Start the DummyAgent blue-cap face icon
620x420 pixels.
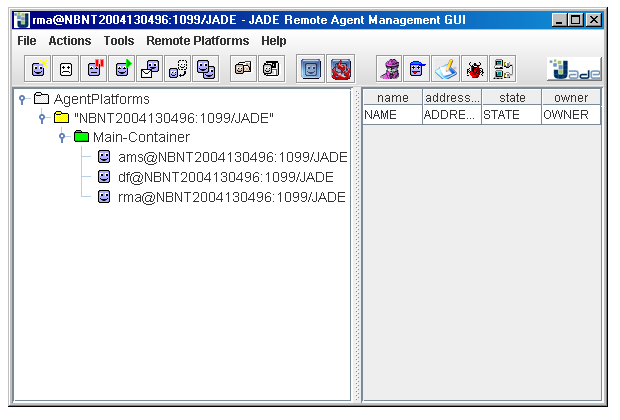(x=417, y=69)
